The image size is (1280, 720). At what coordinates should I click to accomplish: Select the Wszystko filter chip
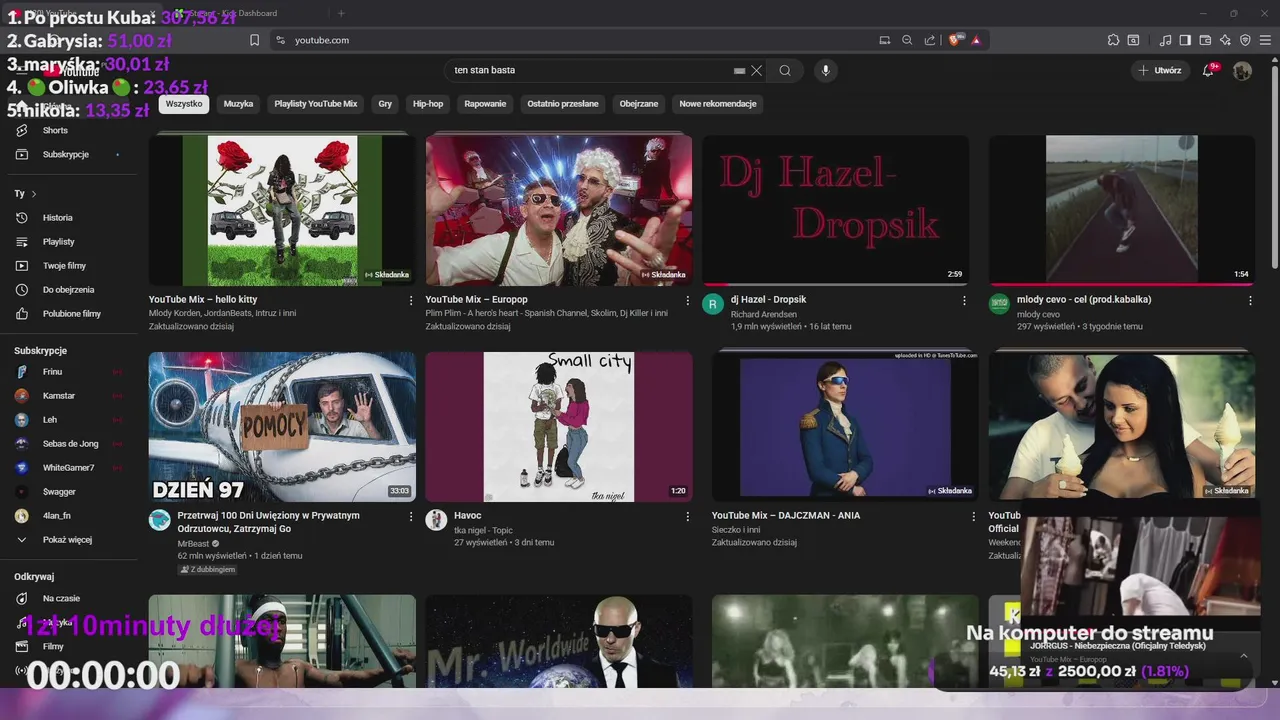click(x=184, y=104)
